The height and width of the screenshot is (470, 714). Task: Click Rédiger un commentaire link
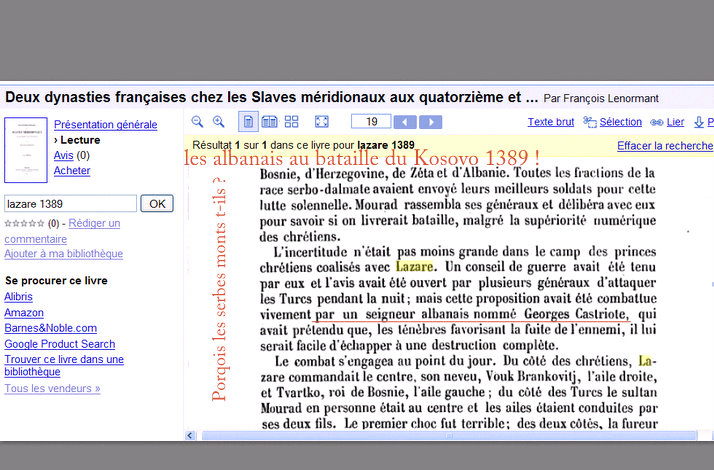tap(62, 231)
